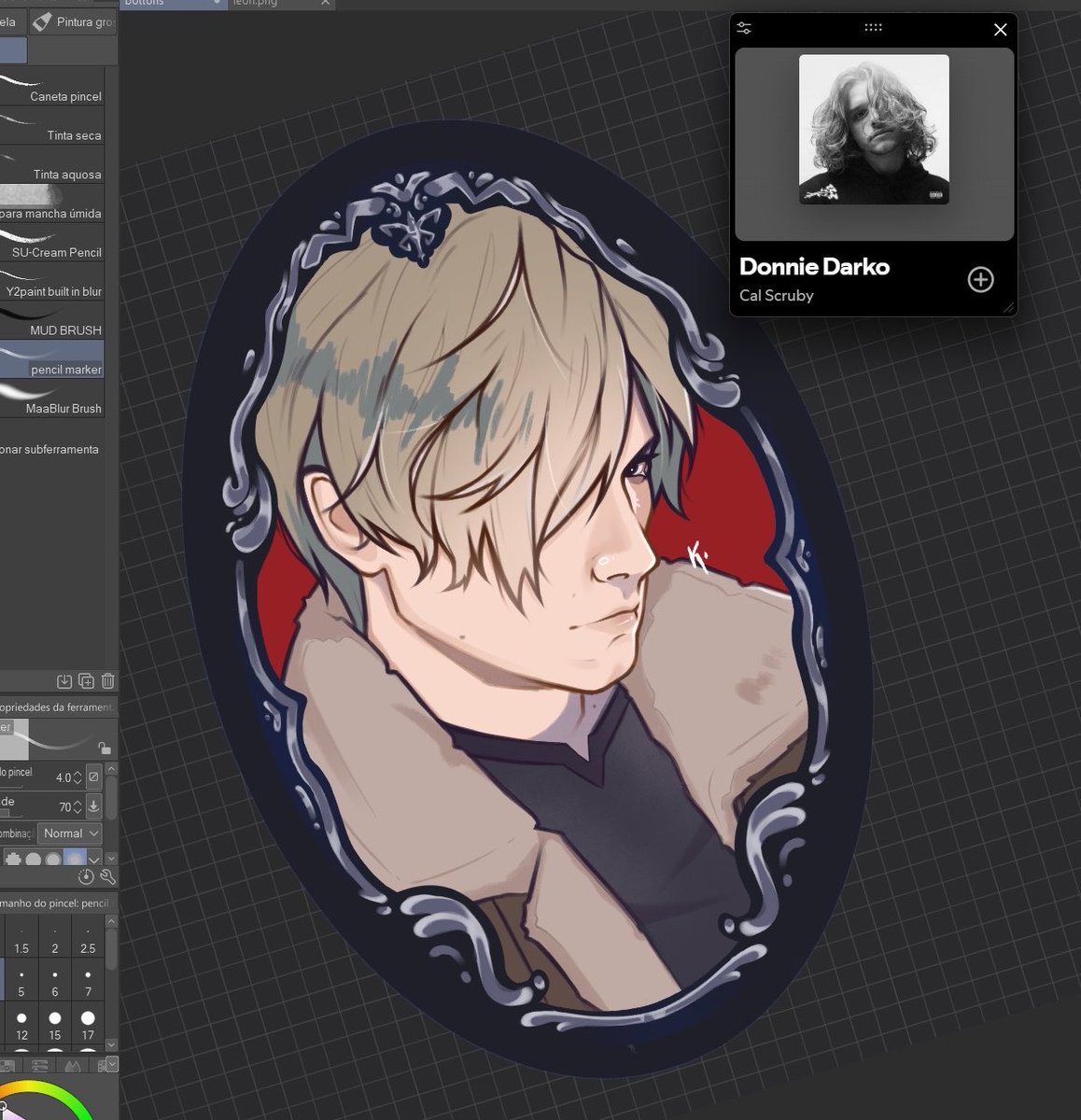Click the delete sub tool trash icon
The image size is (1081, 1120).
107,681
